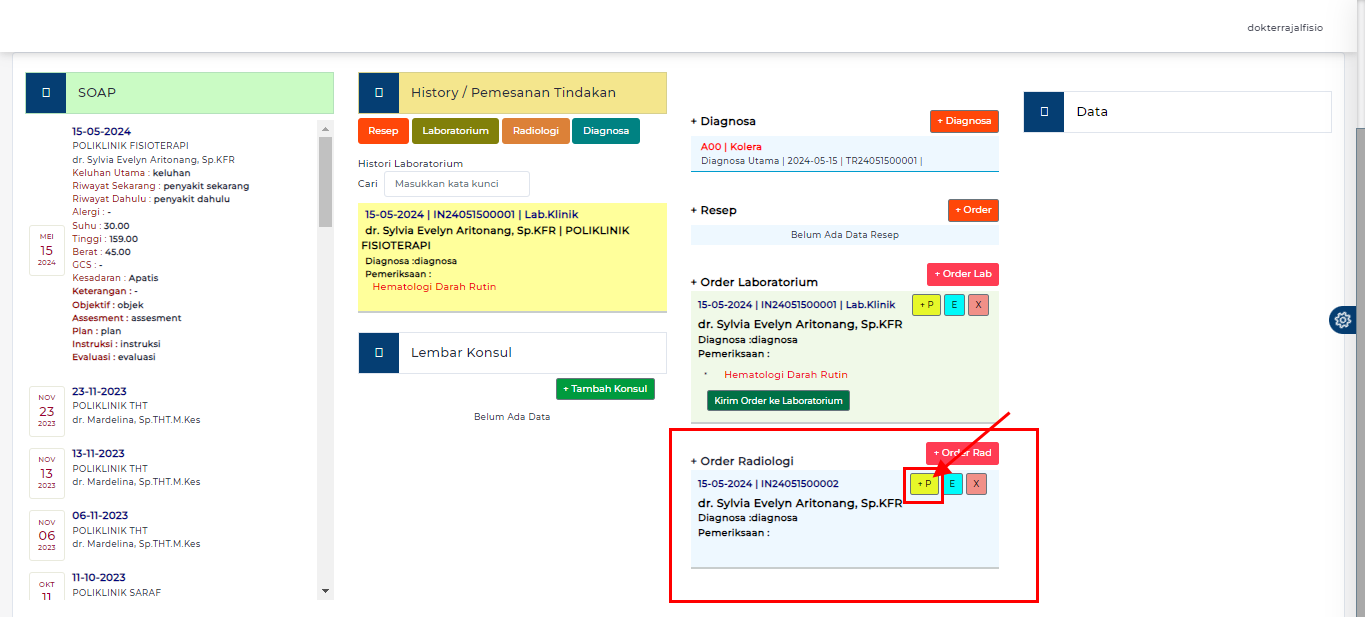Expand the Resep section header

(695, 210)
